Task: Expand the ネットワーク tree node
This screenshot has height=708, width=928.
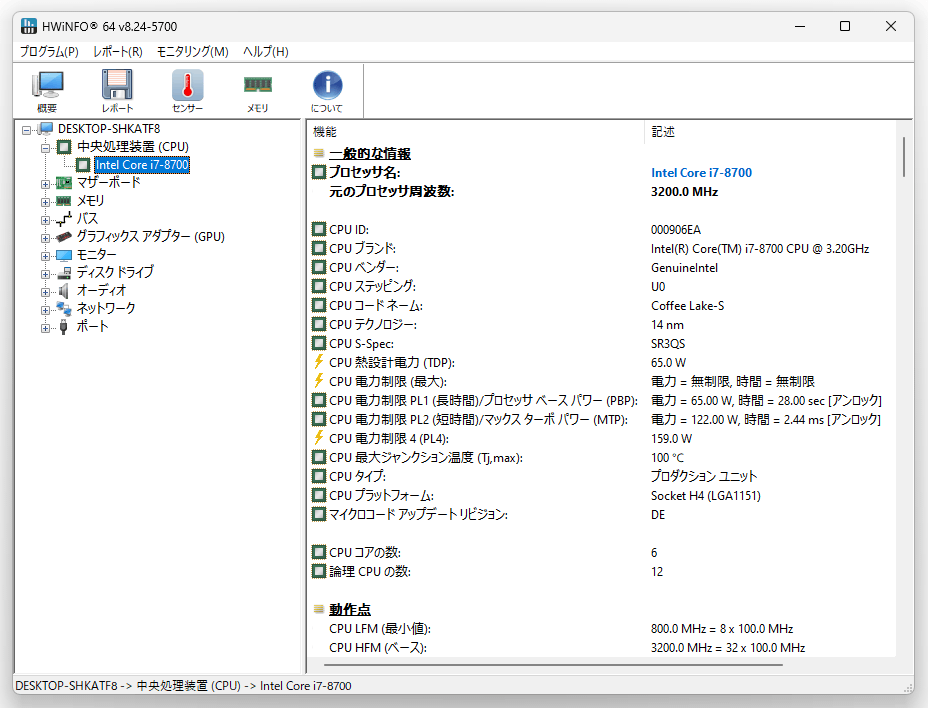Action: click(46, 310)
